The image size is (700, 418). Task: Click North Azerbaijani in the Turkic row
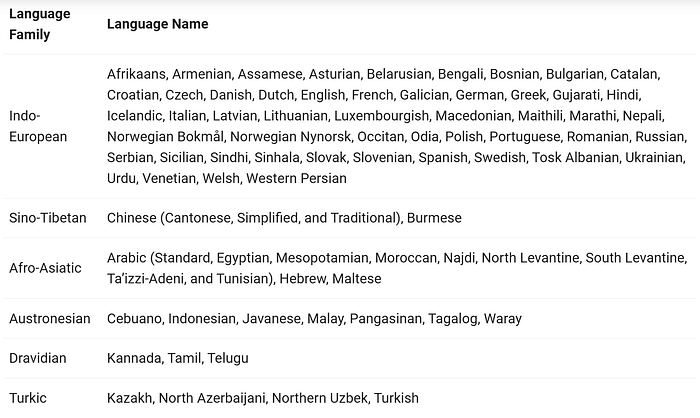[212, 398]
